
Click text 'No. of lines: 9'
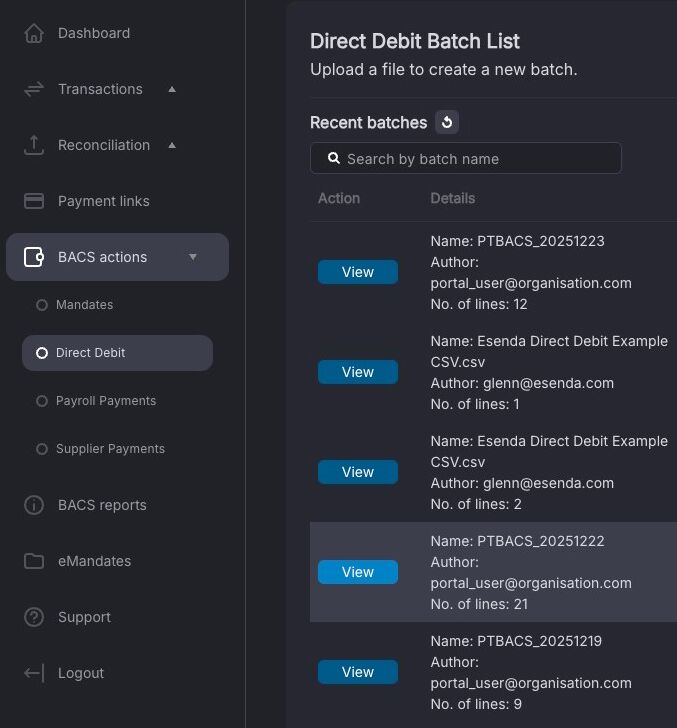tap(476, 704)
